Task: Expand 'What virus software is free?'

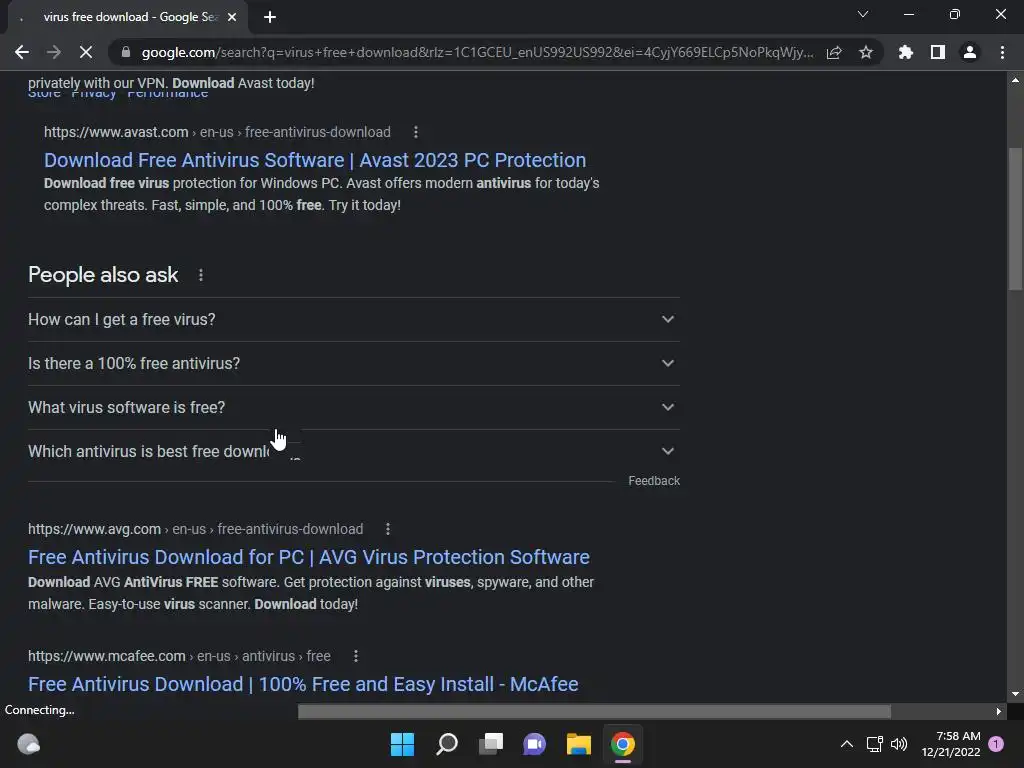Action: click(x=354, y=407)
